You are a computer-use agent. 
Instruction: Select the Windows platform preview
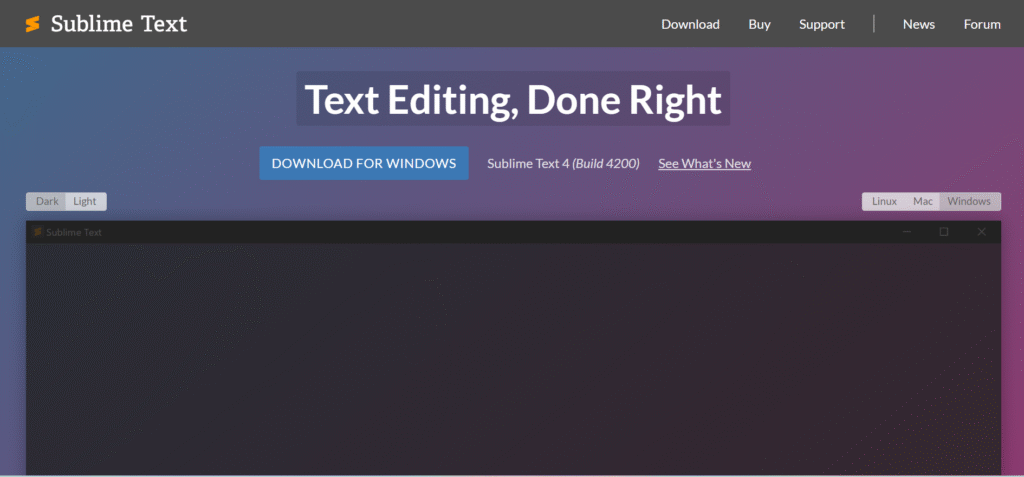coord(969,201)
